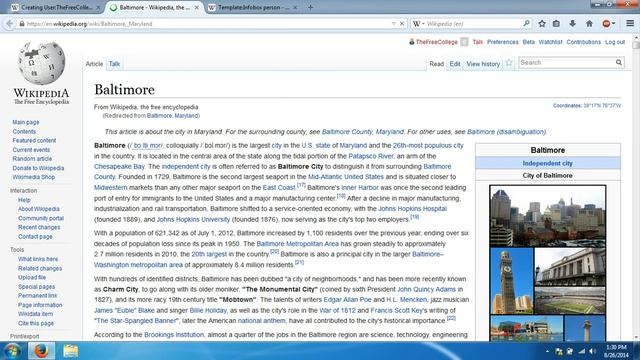Open Featured content sidebar link

34,140
